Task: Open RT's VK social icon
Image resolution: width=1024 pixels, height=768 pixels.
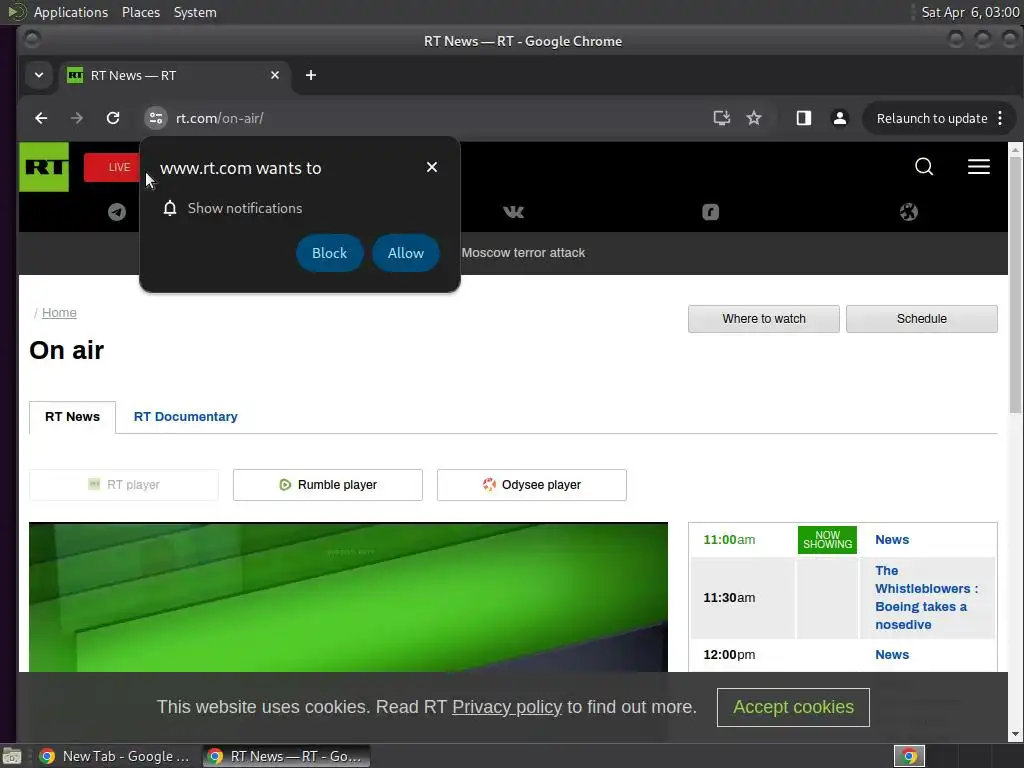Action: click(513, 212)
